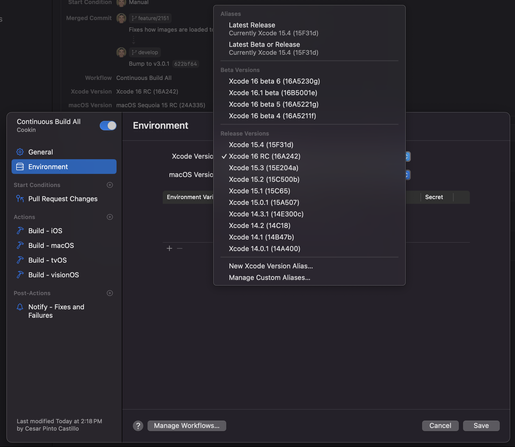Viewport: 515px width, 447px height.
Task: Click the hammer icon for Build - iOS
Action: [20, 231]
